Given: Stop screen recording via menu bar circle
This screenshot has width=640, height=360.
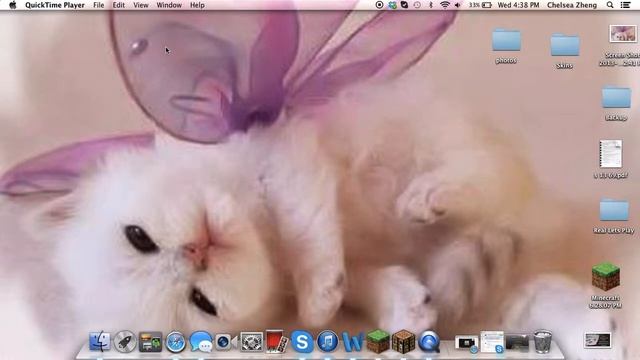Looking at the screenshot, I should click(379, 5).
